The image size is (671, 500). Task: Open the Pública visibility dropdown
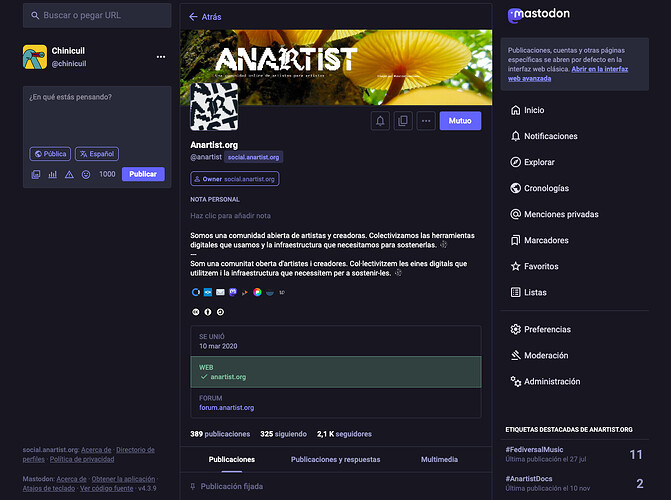point(50,154)
